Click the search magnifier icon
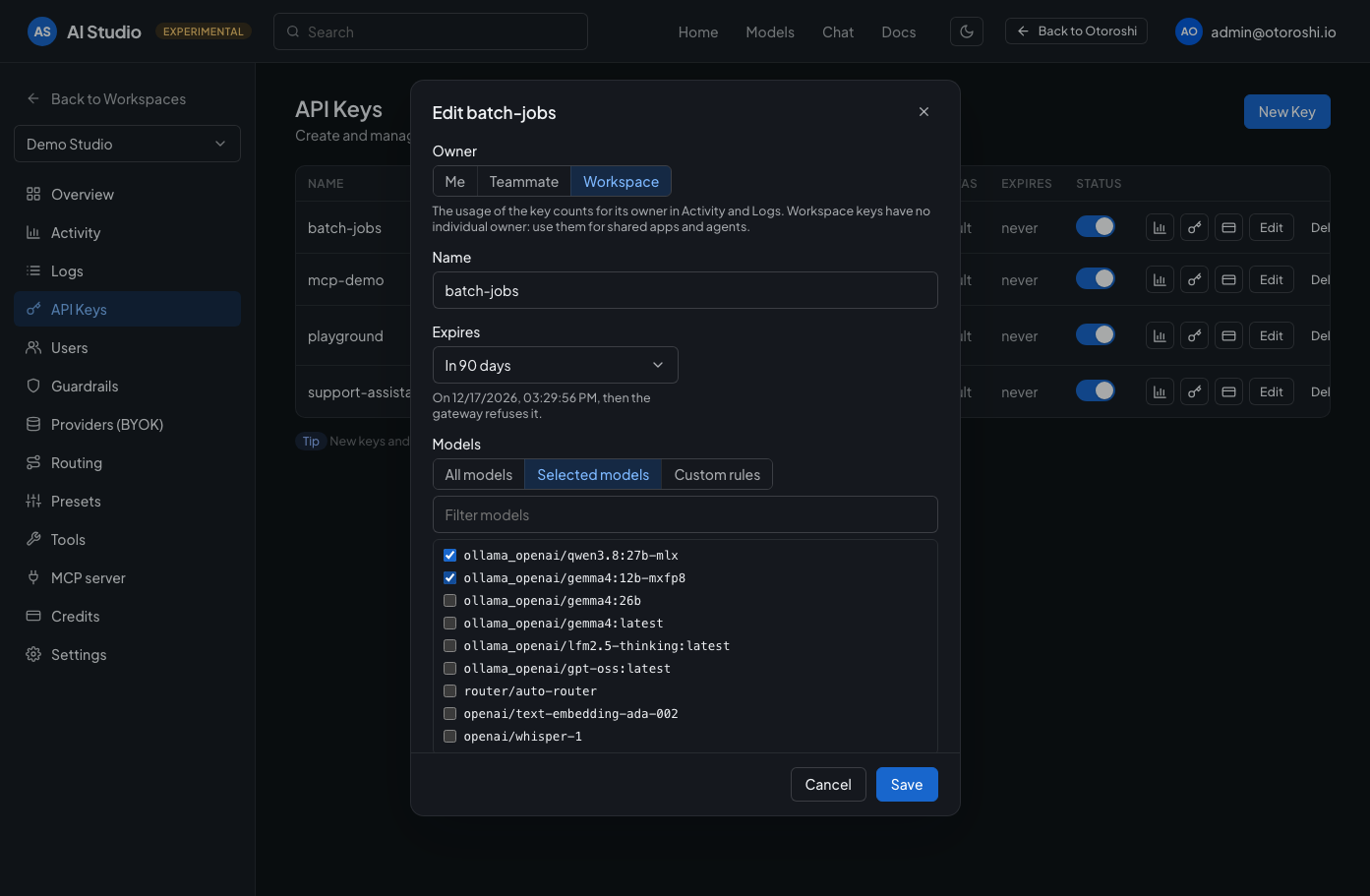This screenshot has height=896, width=1370. [293, 31]
